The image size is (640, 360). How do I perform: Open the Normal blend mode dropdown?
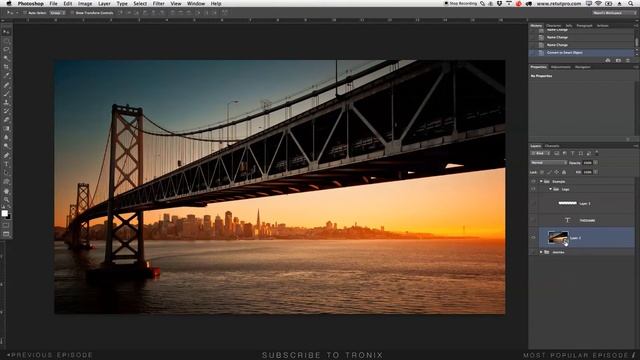(549, 162)
